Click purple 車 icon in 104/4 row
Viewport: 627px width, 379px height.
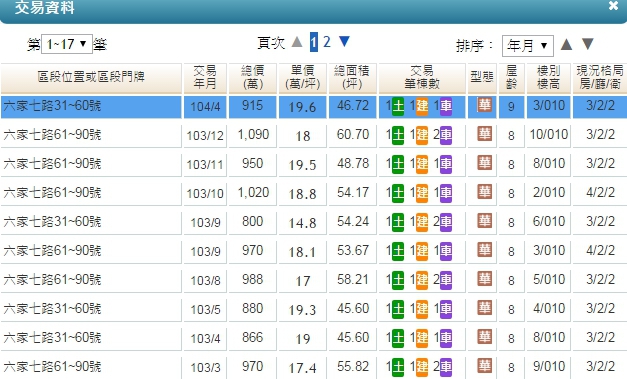tap(446, 107)
